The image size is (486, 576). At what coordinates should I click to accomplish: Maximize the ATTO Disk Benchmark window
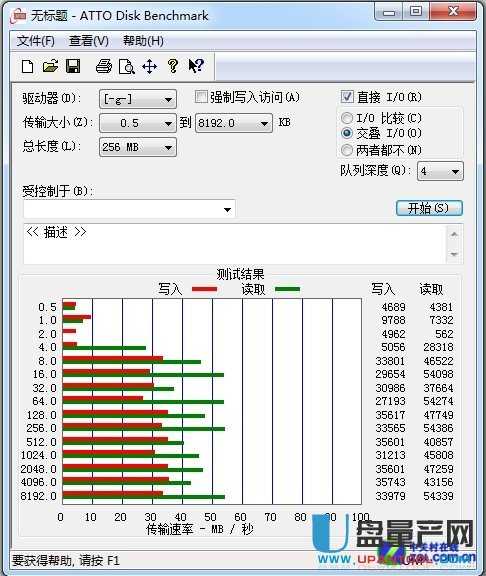[x=416, y=11]
